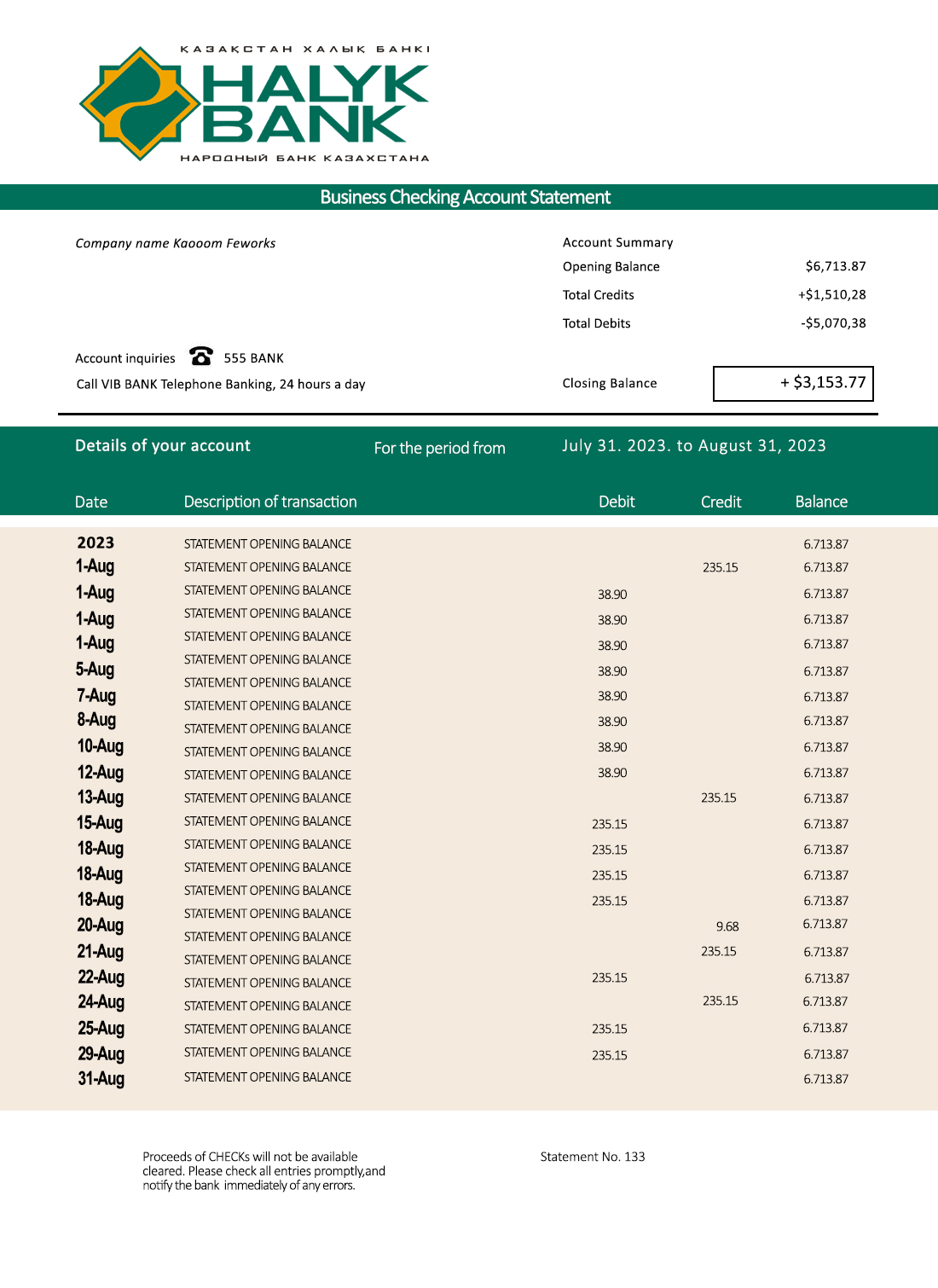The height and width of the screenshot is (1288, 938).
Task: Click the Details of your account heading
Action: click(163, 445)
